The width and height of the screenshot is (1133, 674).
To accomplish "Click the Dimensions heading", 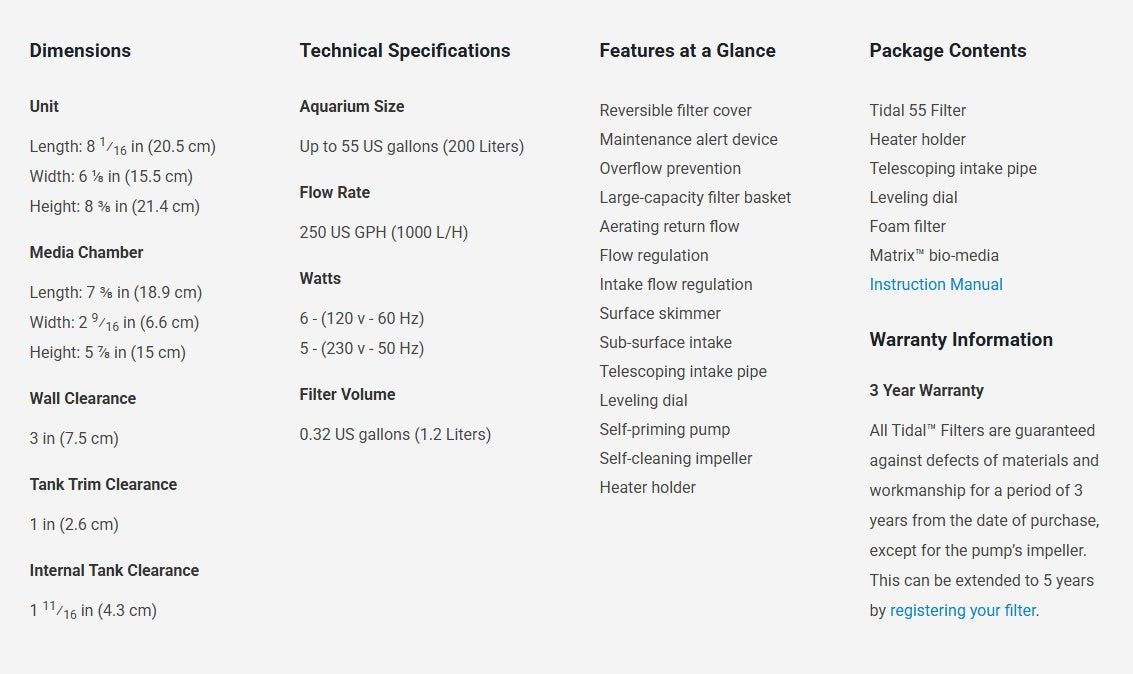I will [x=80, y=51].
